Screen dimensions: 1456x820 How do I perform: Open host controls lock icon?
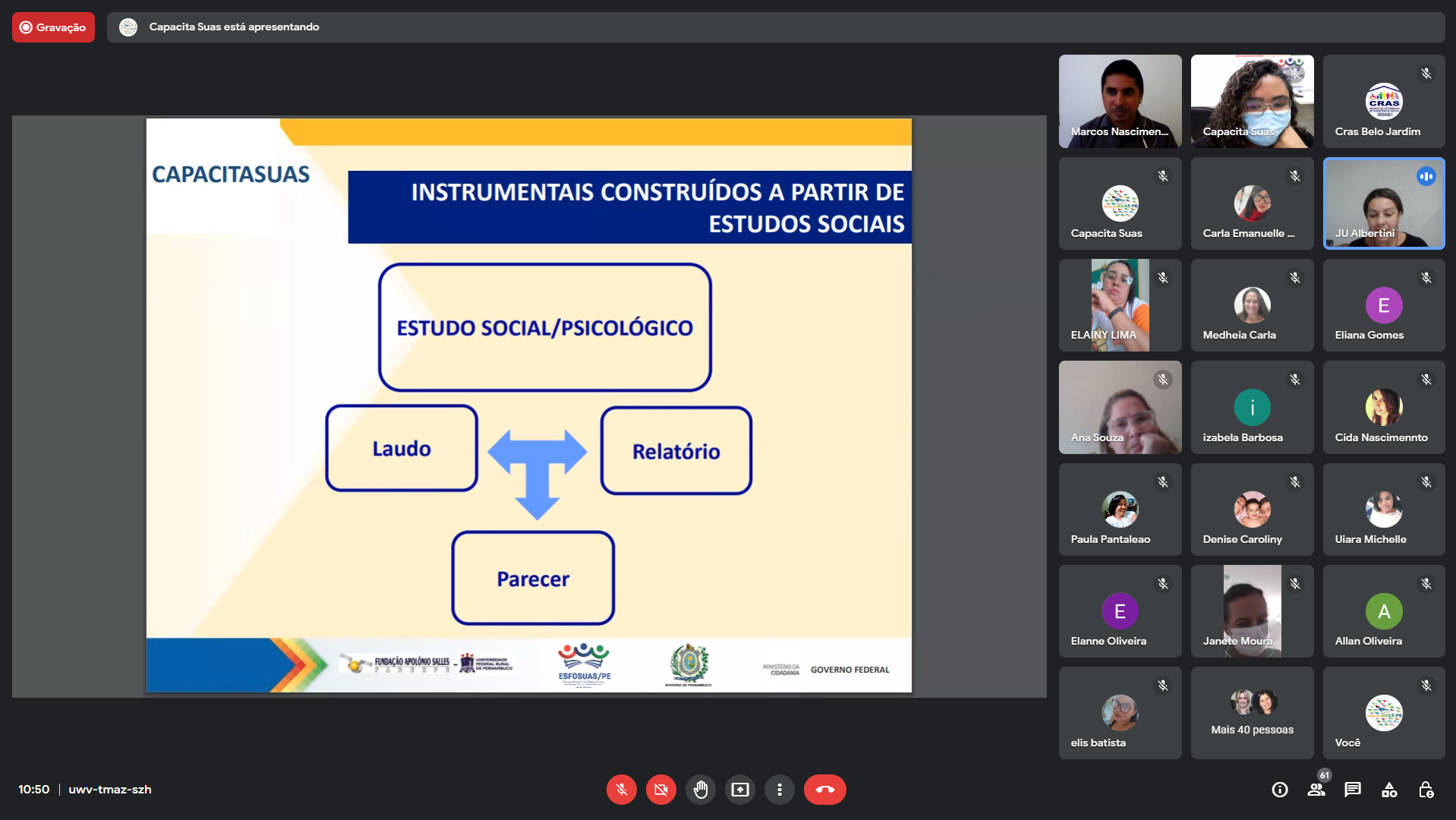1426,790
